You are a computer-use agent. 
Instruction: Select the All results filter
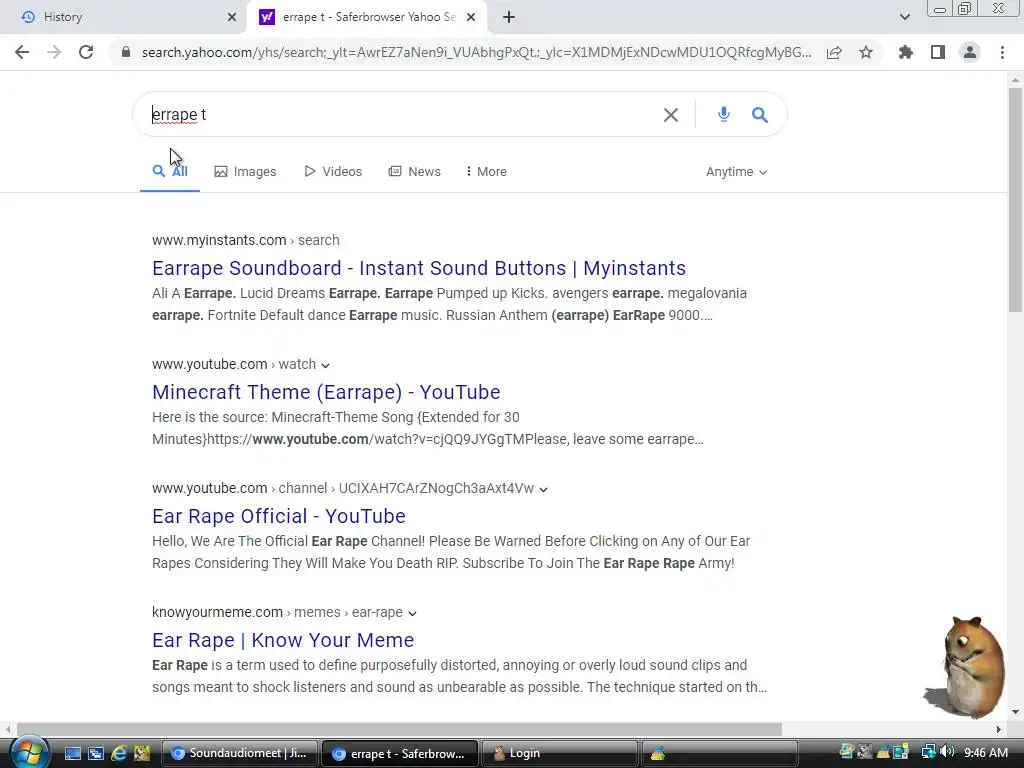coord(170,171)
